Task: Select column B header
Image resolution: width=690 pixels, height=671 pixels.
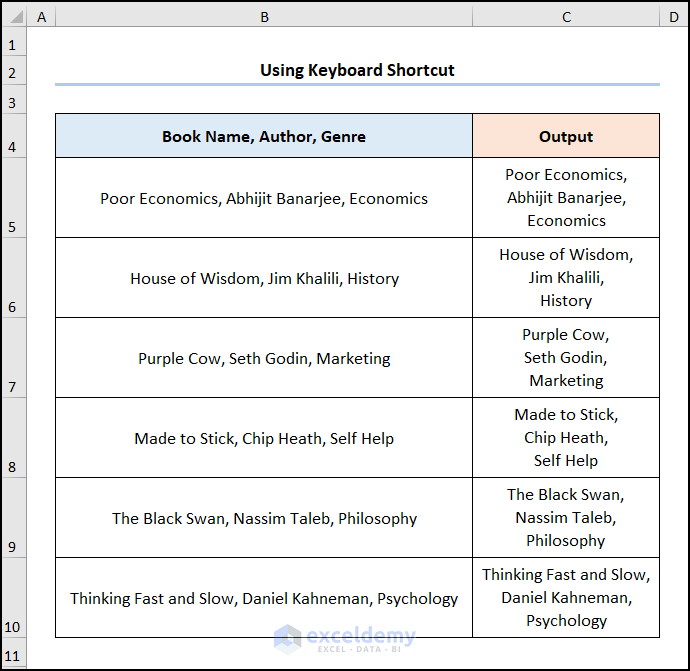Action: tap(264, 17)
